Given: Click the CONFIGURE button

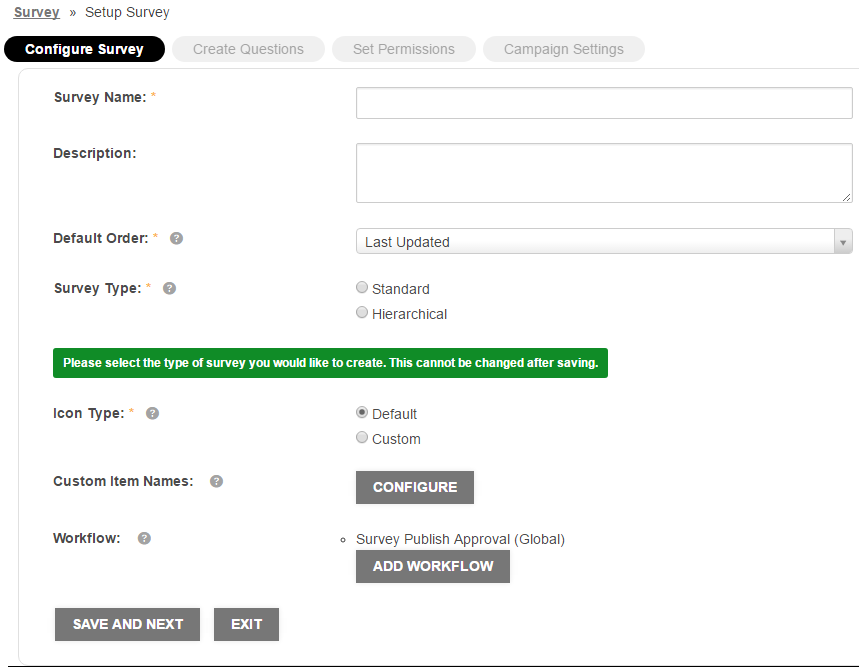Looking at the screenshot, I should click(x=415, y=487).
